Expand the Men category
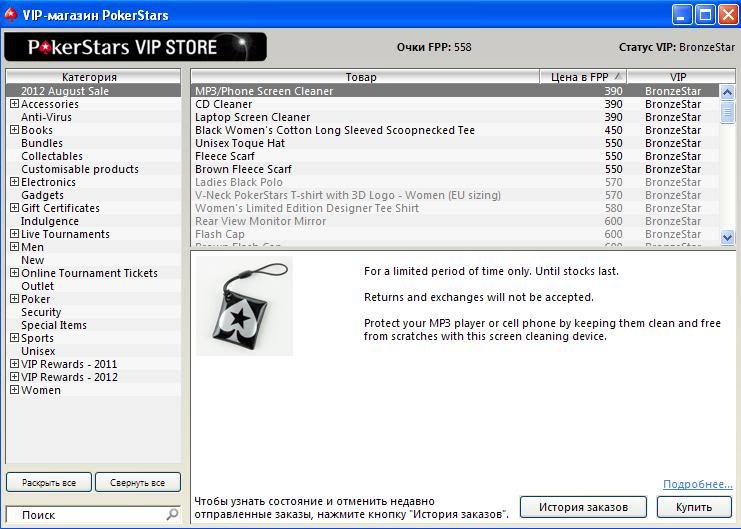 pyautogui.click(x=15, y=246)
